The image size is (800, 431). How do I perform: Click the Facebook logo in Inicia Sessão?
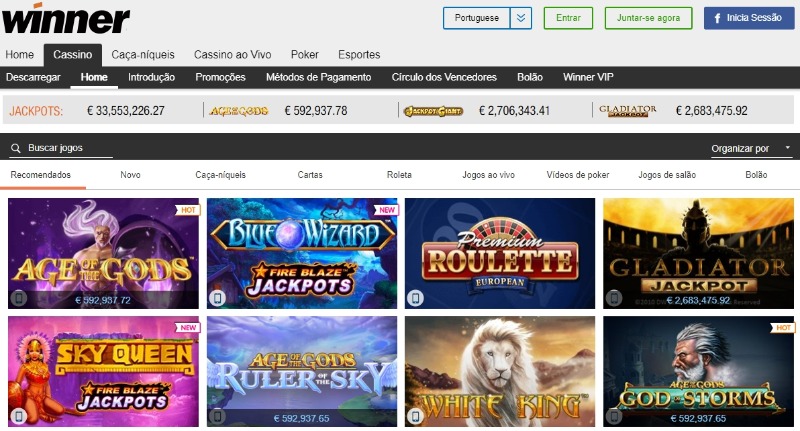[717, 18]
